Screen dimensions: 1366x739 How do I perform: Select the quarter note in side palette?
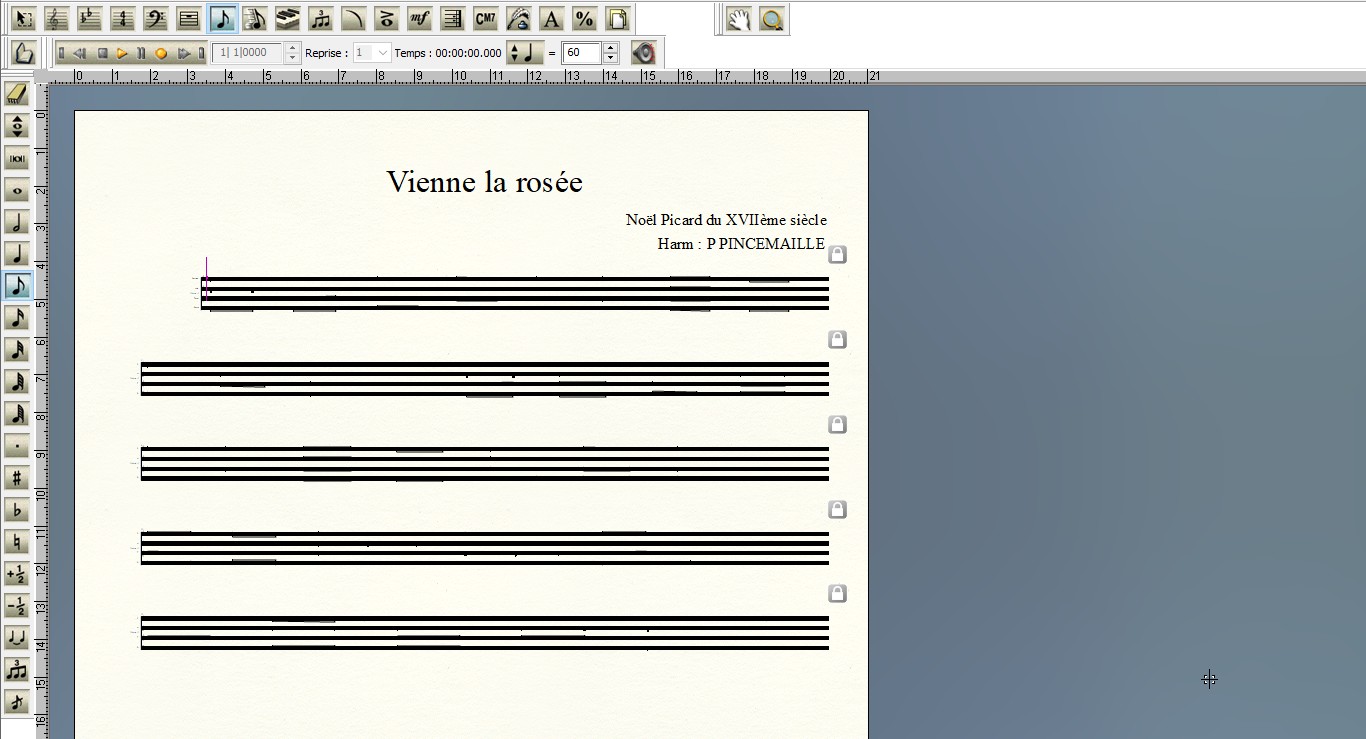coord(16,254)
